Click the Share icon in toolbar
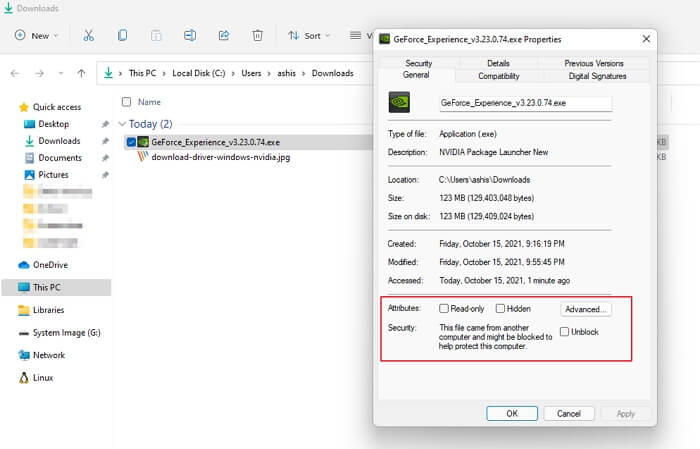This screenshot has width=700, height=449. point(224,35)
